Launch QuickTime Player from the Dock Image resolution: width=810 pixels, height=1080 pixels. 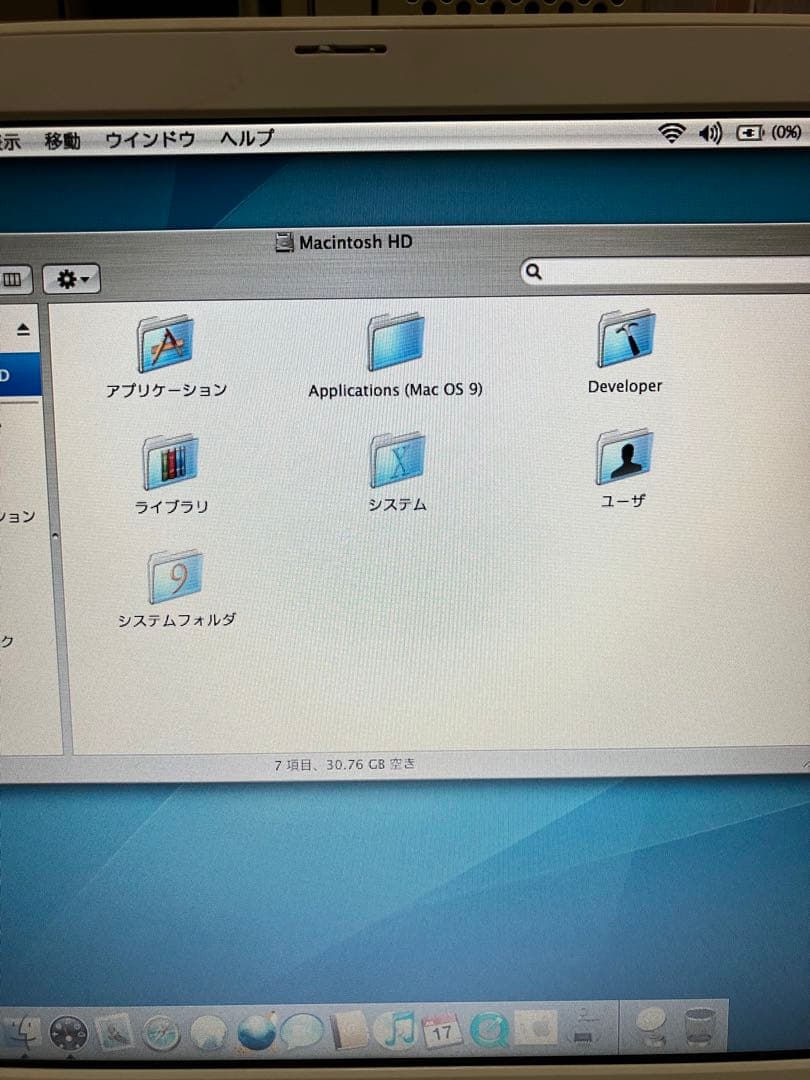coord(489,1030)
